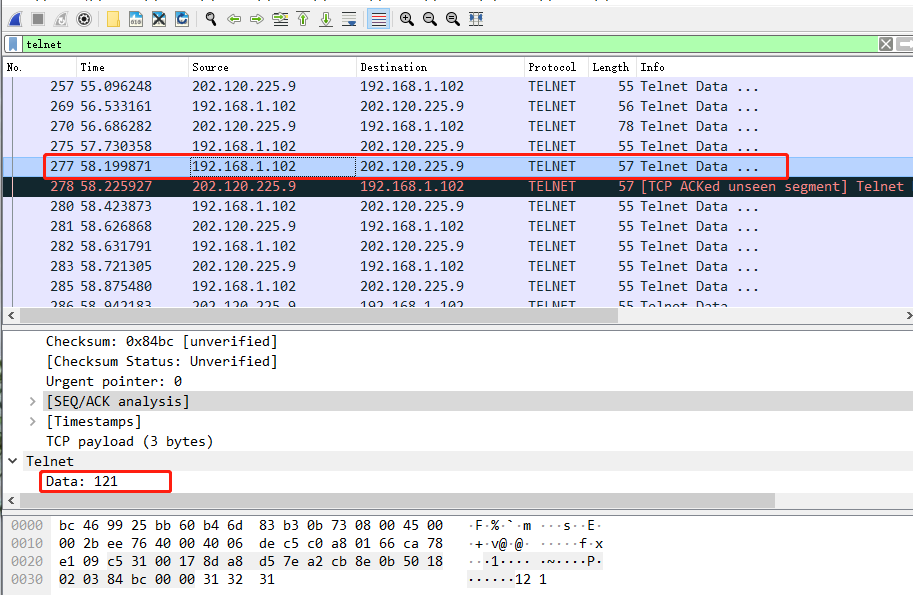
Task: Sort by the Length column header
Action: (612, 68)
